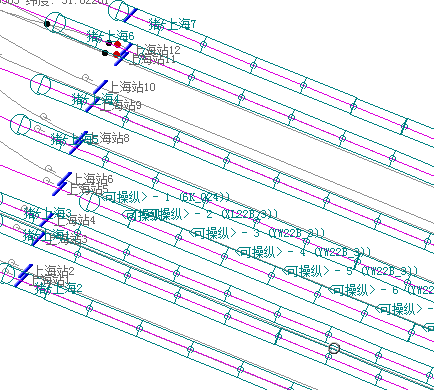
Task: Click the 潴上海2 track label
Action: (59, 288)
